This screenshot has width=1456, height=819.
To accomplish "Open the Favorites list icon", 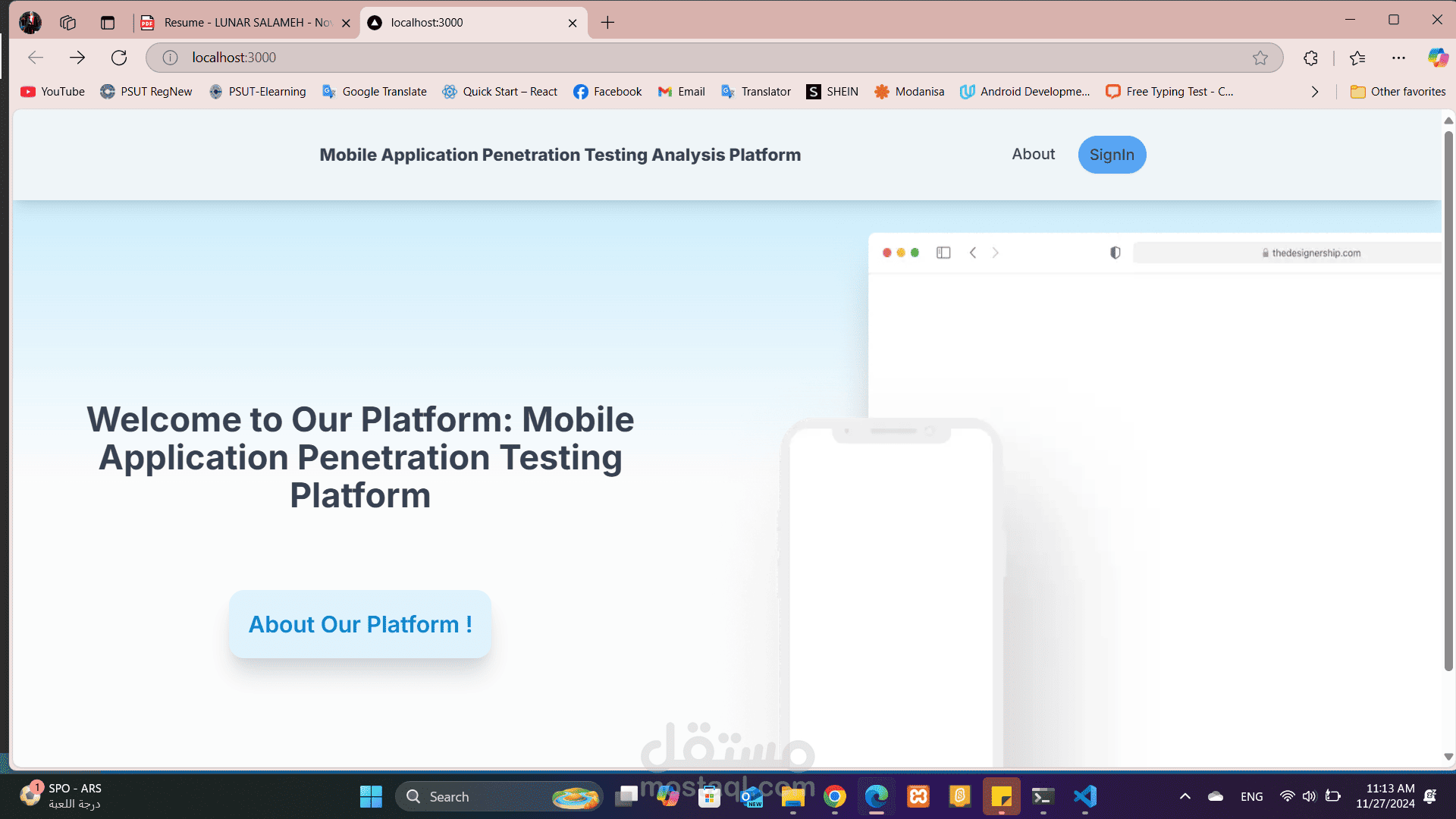I will tap(1357, 58).
